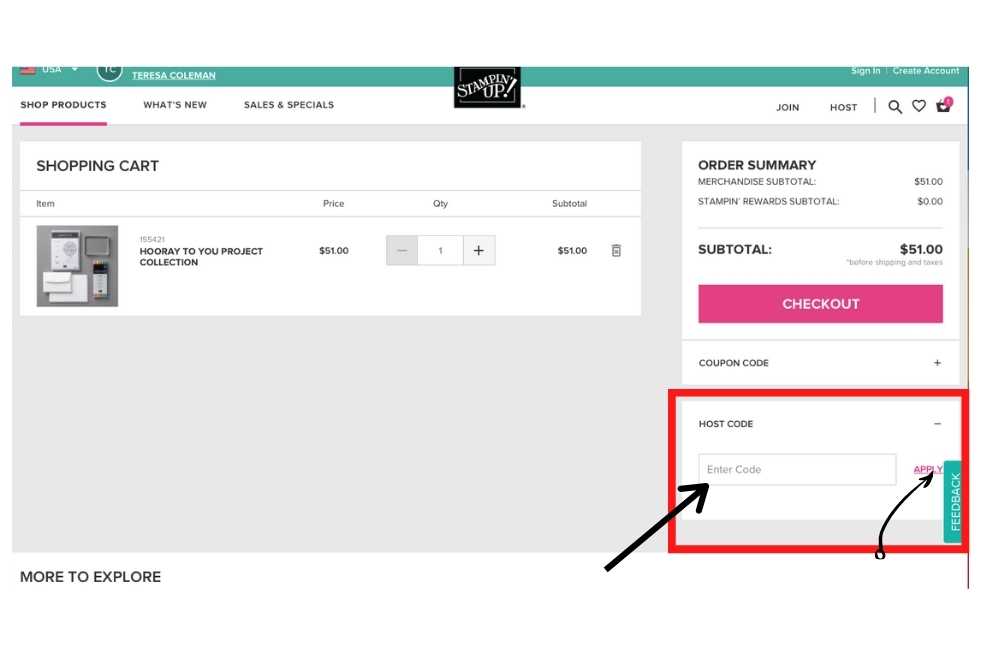This screenshot has width=1000, height=667.
Task: Open the Hooray To You product thumbnail
Action: (77, 266)
